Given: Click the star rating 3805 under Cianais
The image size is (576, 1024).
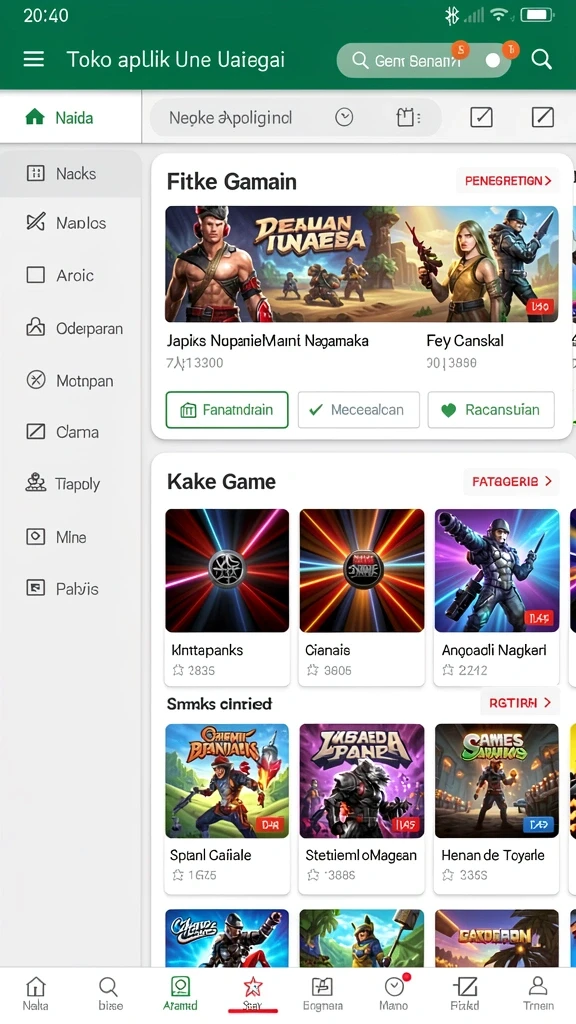Looking at the screenshot, I should click(x=329, y=670).
